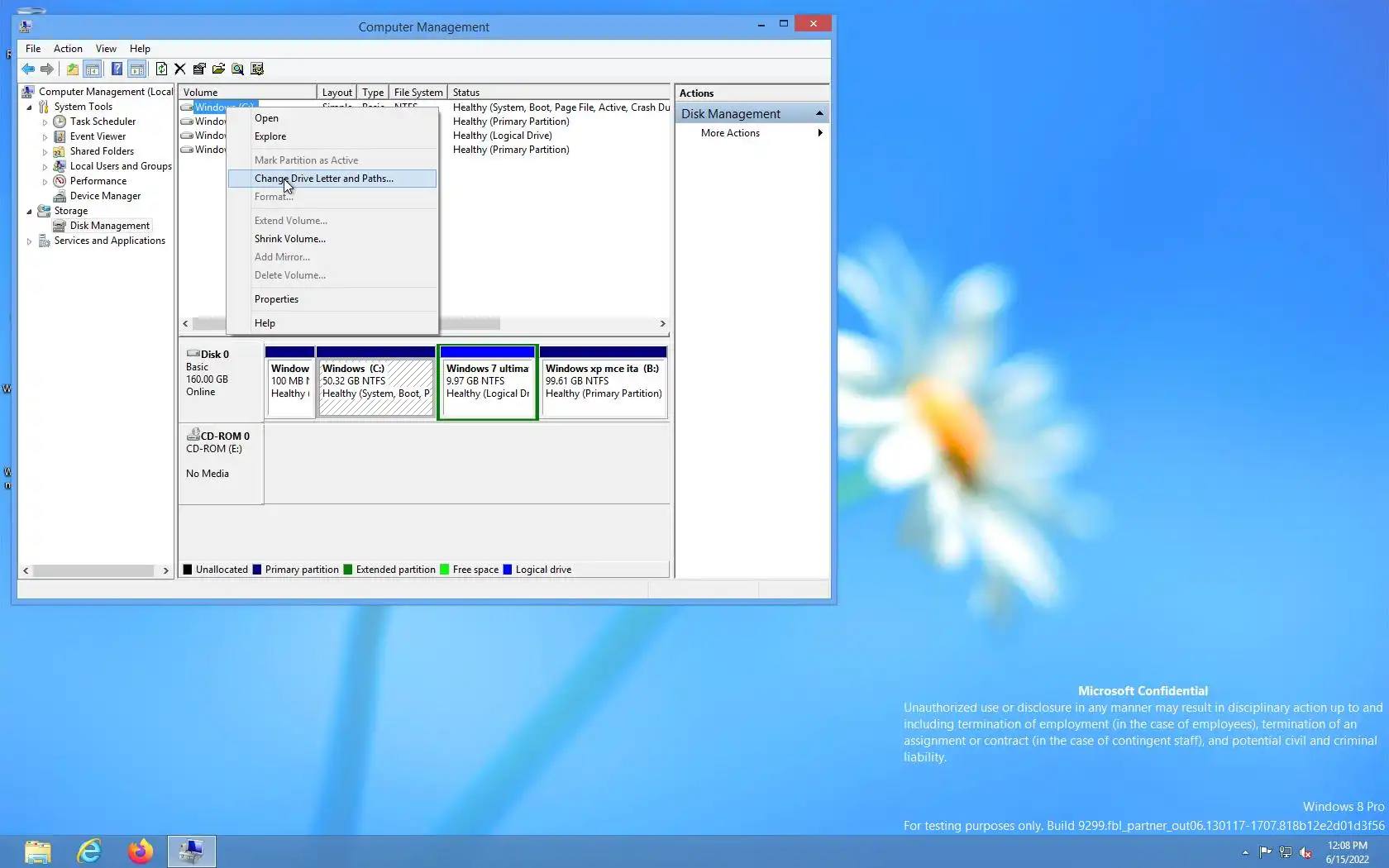Collapse the Disk Management section in Actions pane
The image size is (1389, 868).
tap(819, 113)
